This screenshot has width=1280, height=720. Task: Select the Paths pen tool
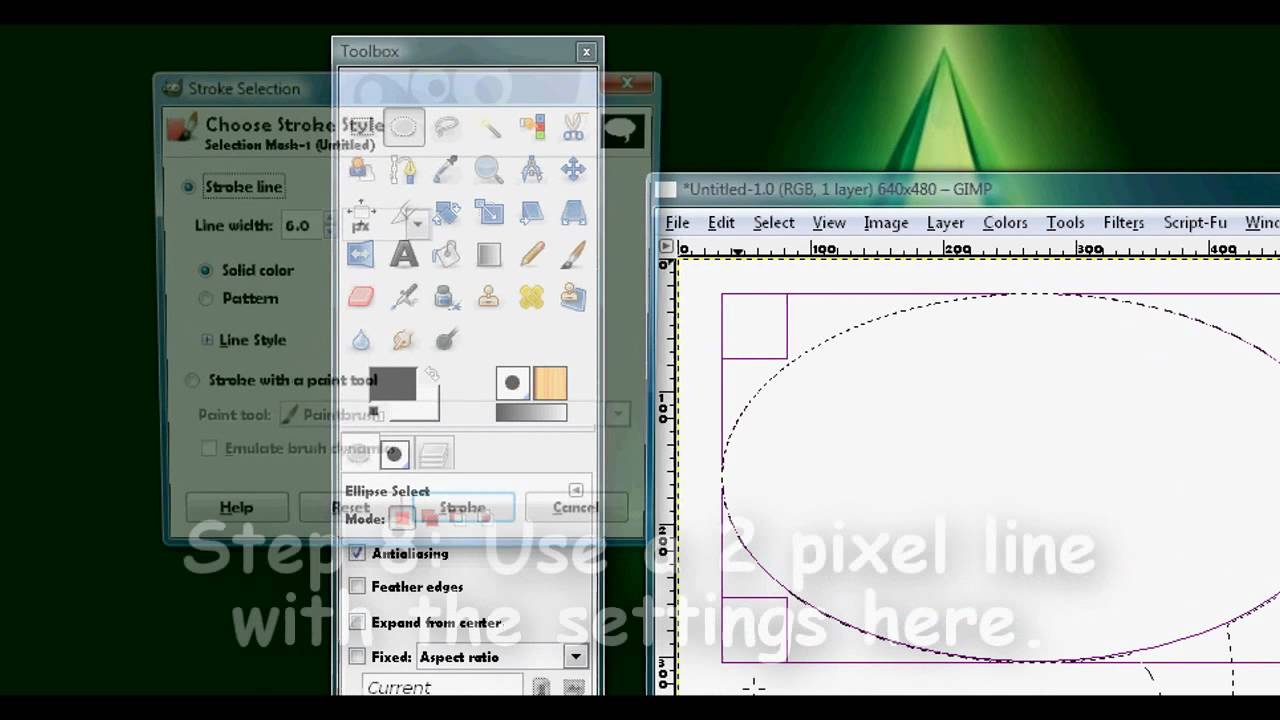click(404, 170)
